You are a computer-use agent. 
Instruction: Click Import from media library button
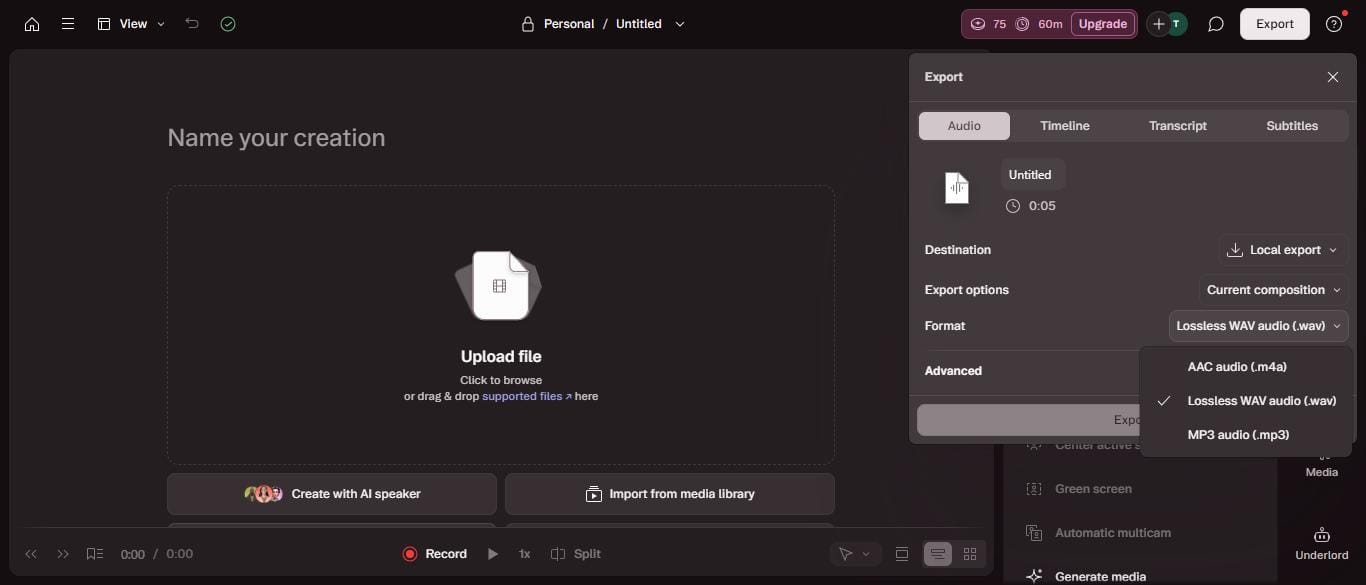(x=670, y=494)
